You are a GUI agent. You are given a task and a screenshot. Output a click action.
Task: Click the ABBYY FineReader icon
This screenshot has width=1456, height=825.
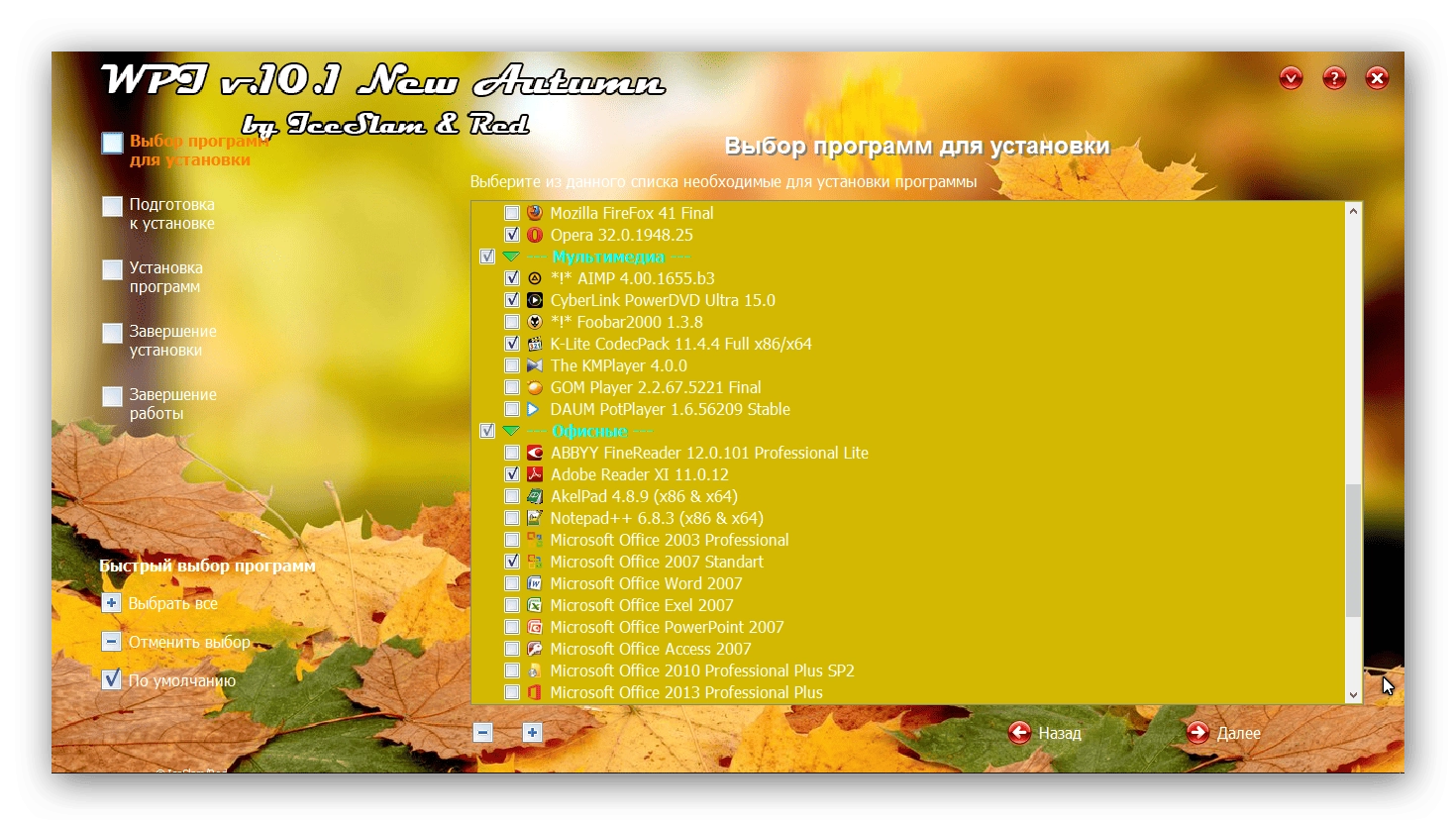pos(535,453)
